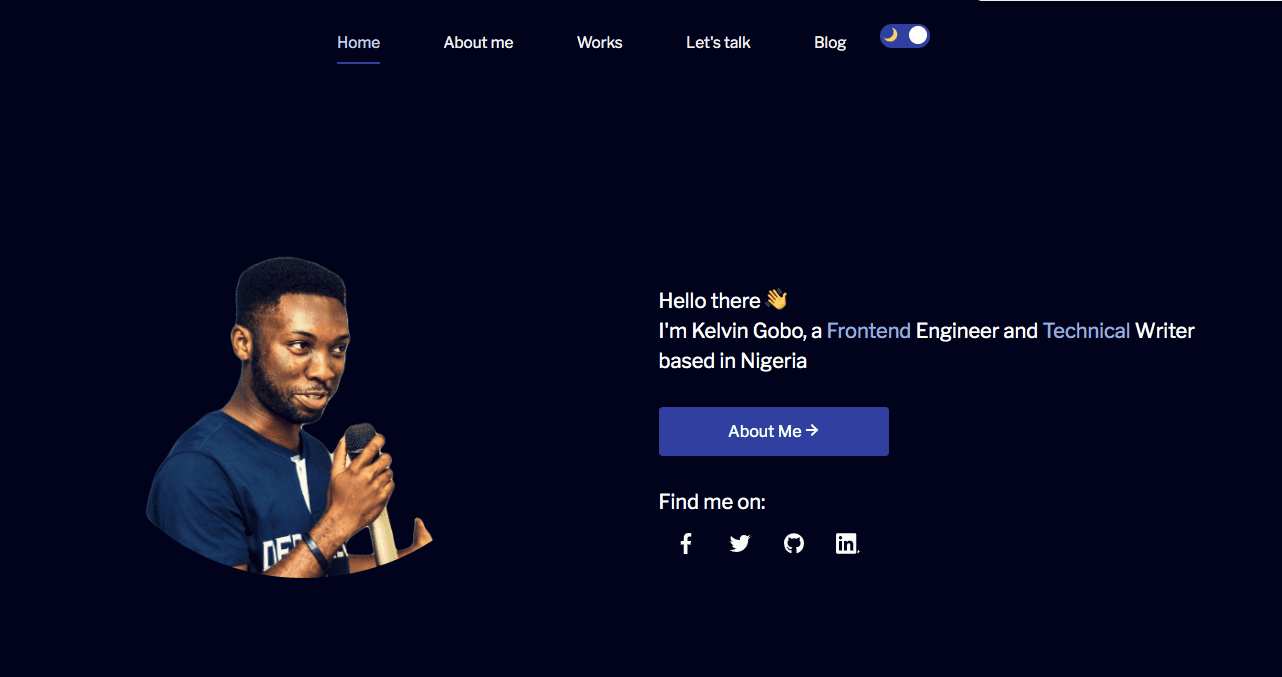Click Kelvin's circular profile photo
The height and width of the screenshot is (677, 1282).
(x=290, y=420)
